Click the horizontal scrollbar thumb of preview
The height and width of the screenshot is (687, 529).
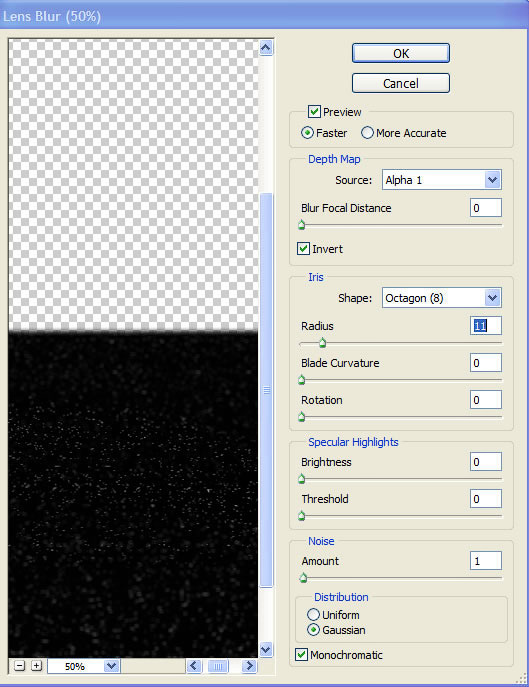point(218,666)
